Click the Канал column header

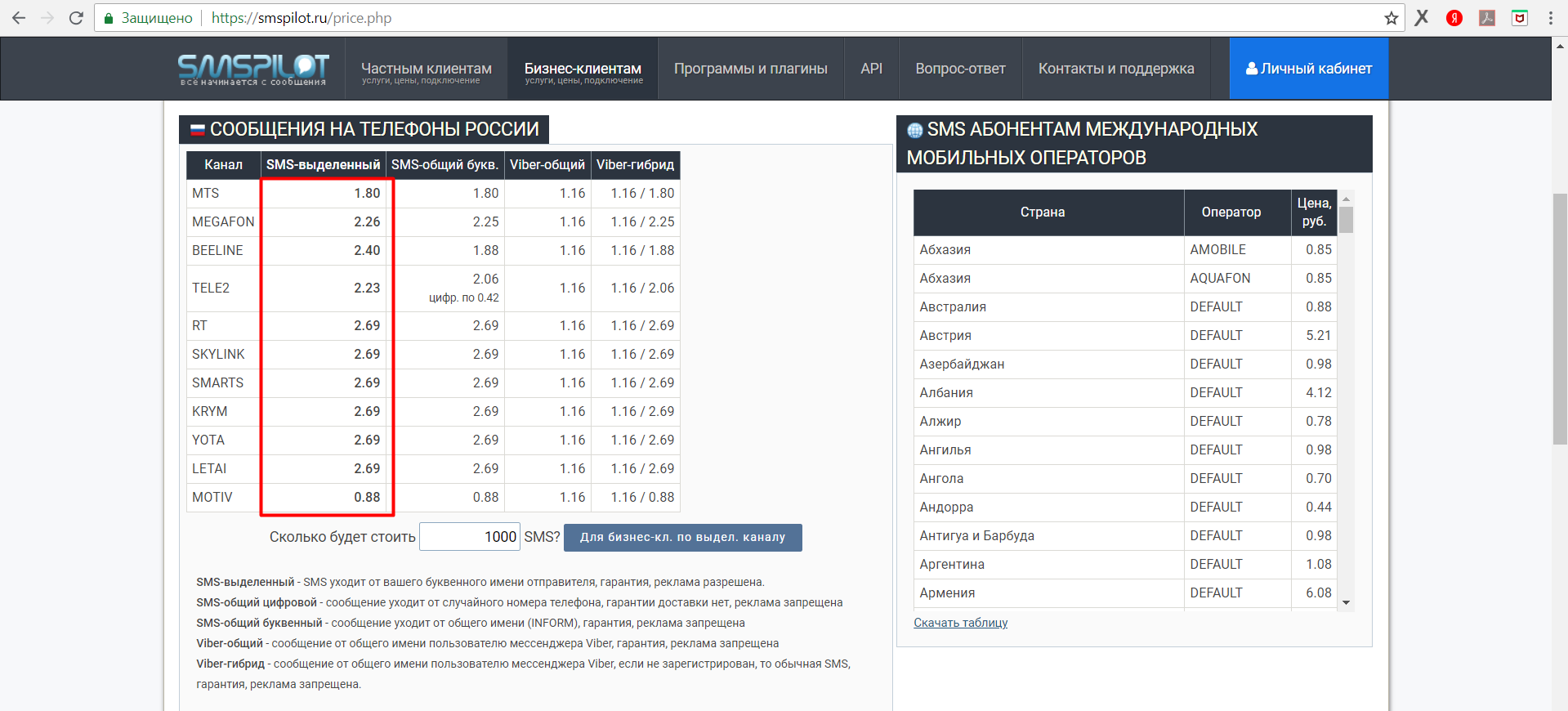(x=223, y=165)
